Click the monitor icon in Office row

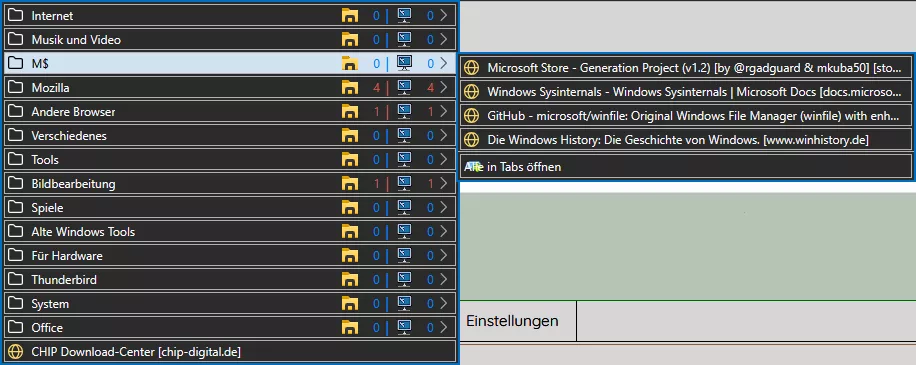coord(404,328)
